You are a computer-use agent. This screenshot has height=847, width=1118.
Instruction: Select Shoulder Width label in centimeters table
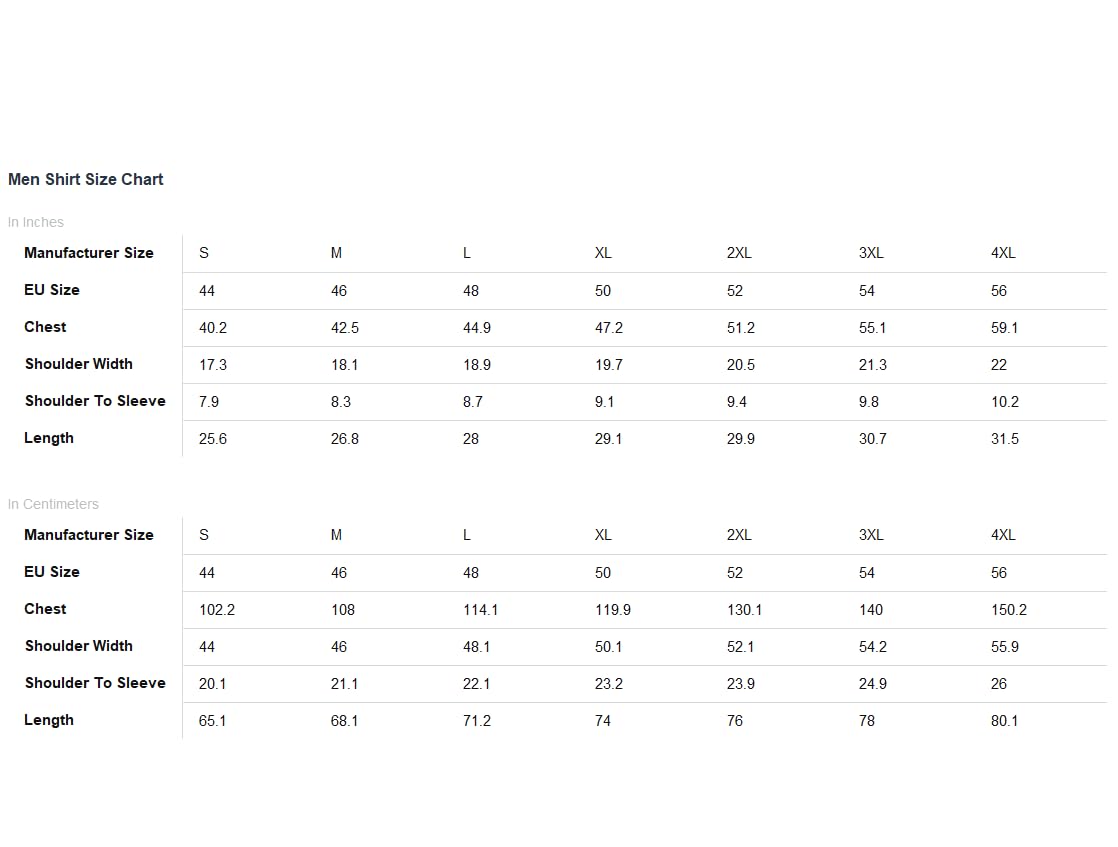coord(79,646)
